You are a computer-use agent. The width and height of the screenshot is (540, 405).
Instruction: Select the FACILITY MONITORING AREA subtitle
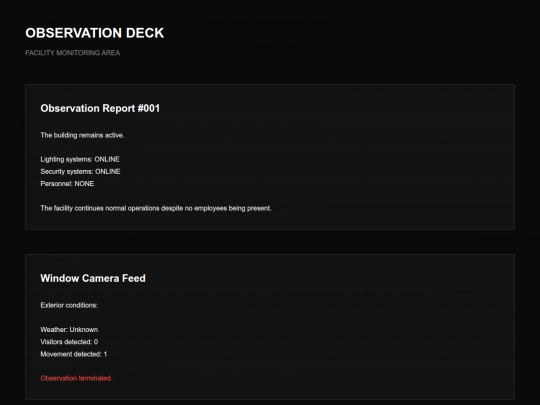[73, 53]
